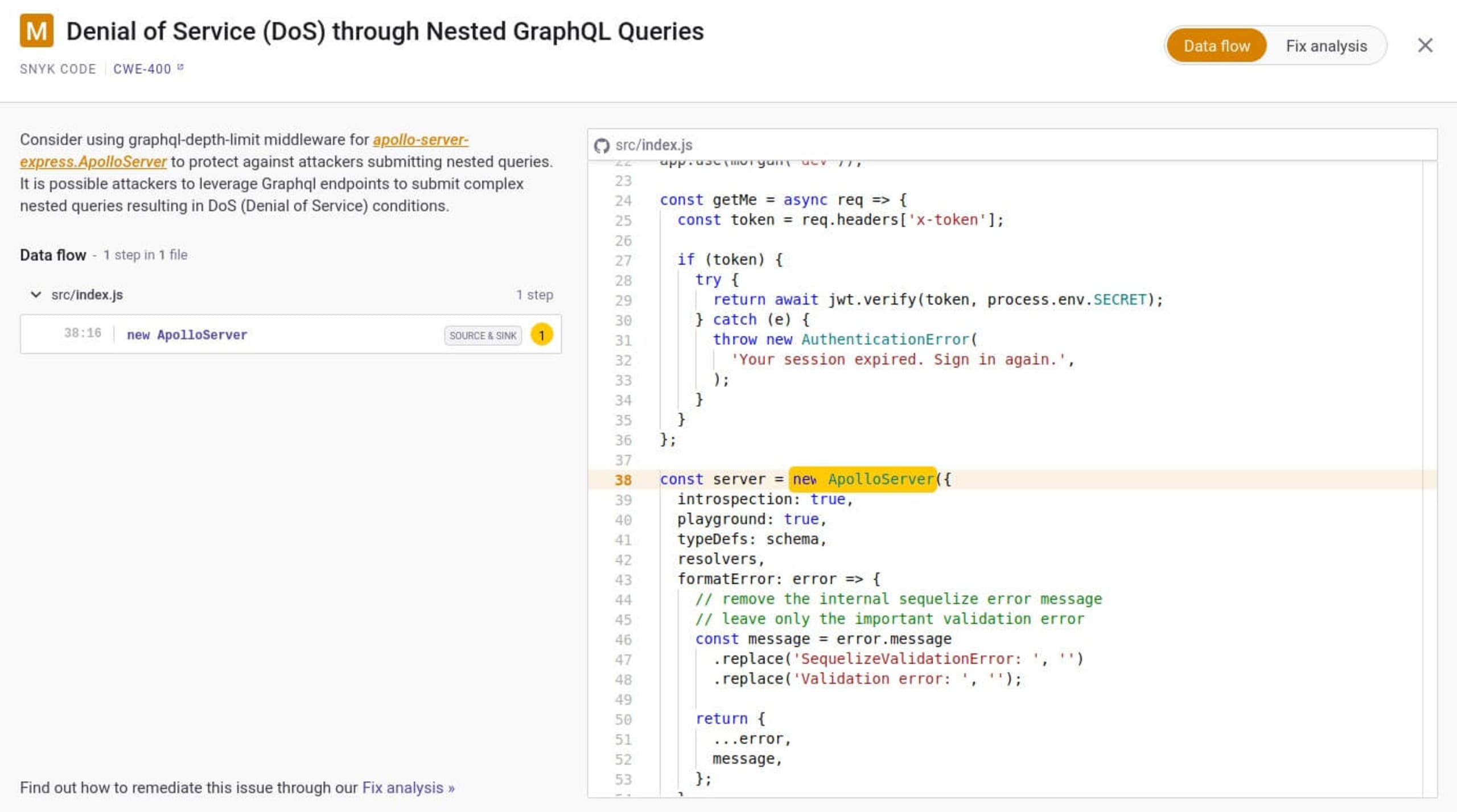Open the Fix analysis » link at bottom
Viewport: 1457px width, 812px height.
point(408,788)
